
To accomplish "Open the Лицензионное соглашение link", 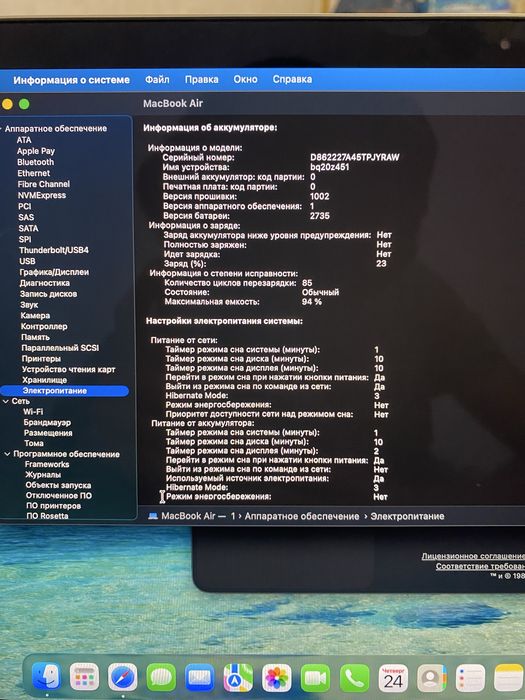I will (x=473, y=556).
